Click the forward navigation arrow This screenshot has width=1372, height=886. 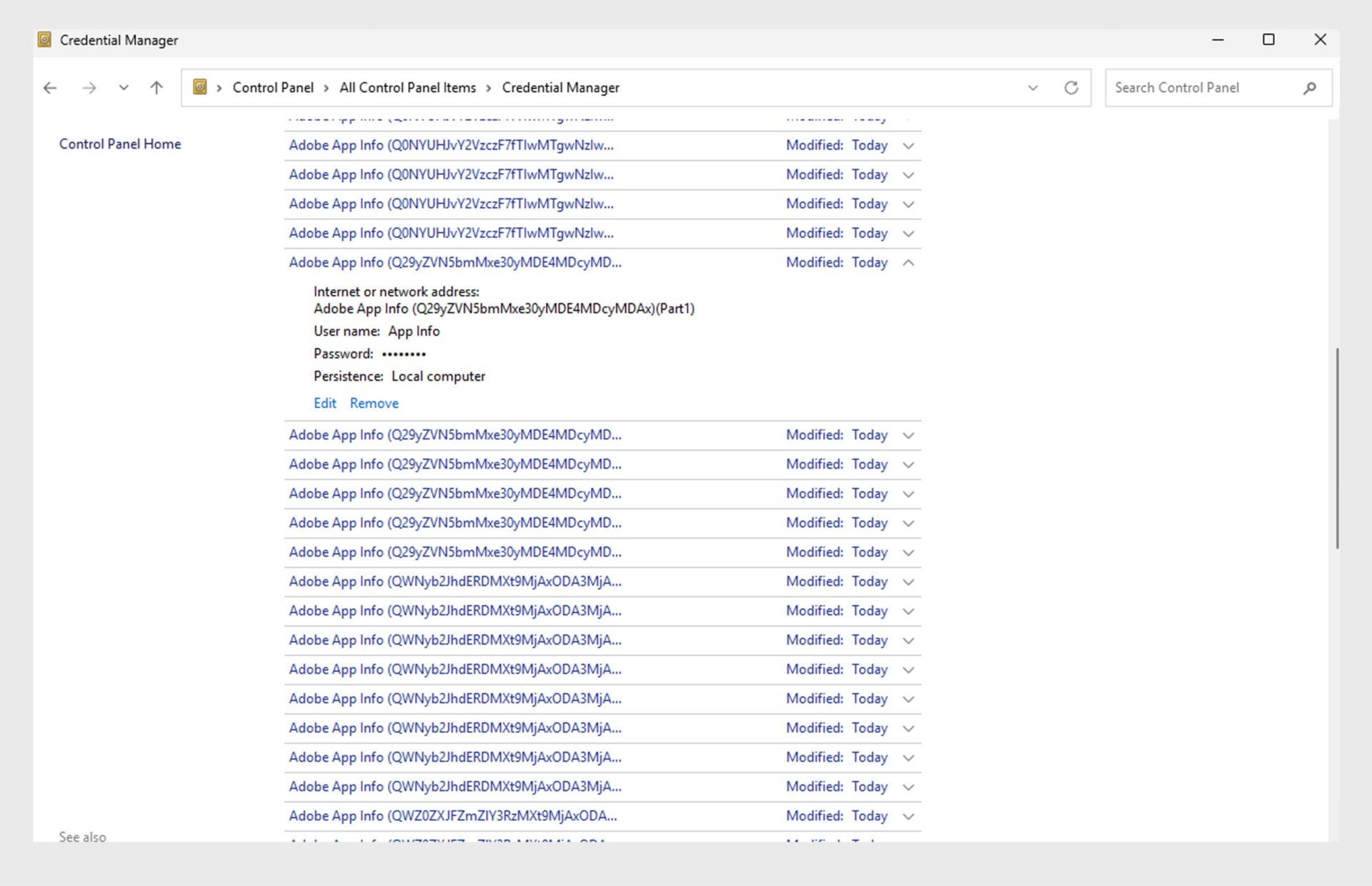pyautogui.click(x=89, y=88)
